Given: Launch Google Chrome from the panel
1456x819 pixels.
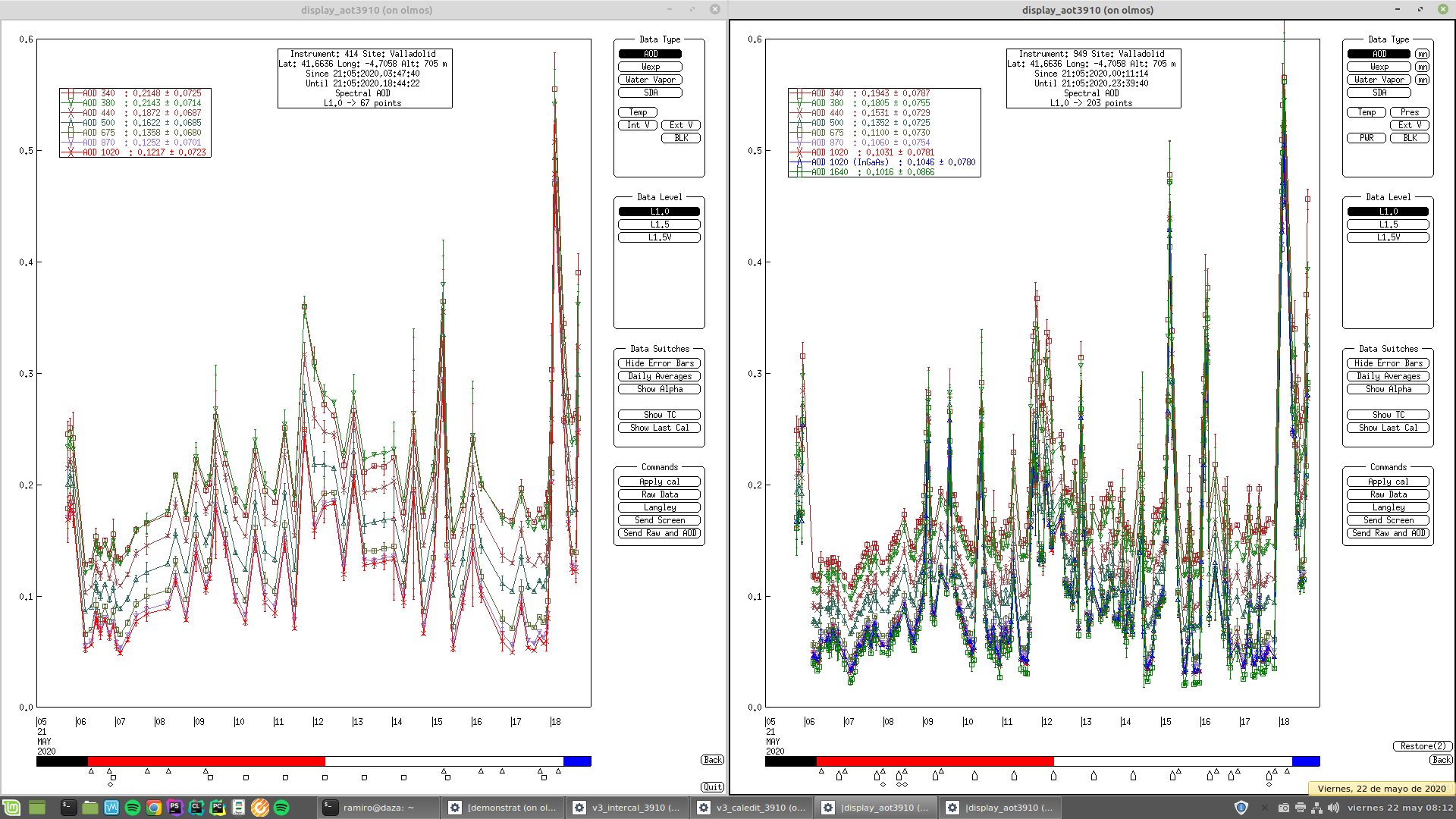Looking at the screenshot, I should click(154, 808).
